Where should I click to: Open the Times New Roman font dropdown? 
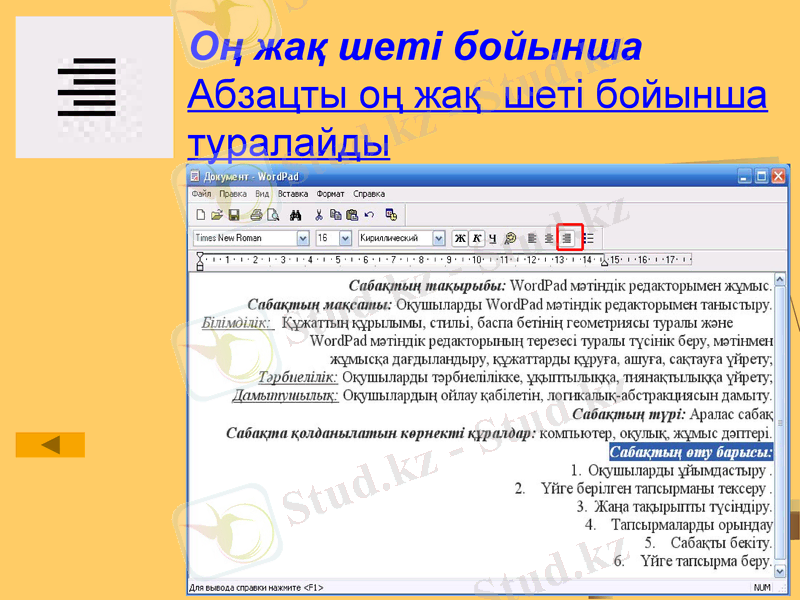302,236
